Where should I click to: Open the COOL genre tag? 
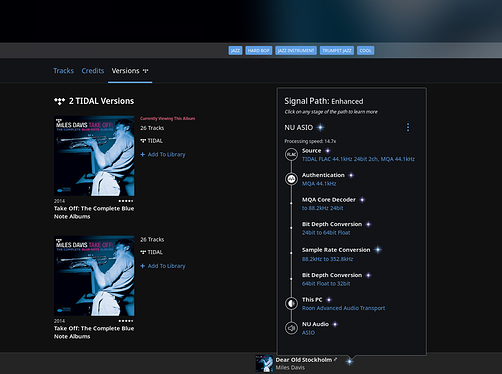[365, 51]
